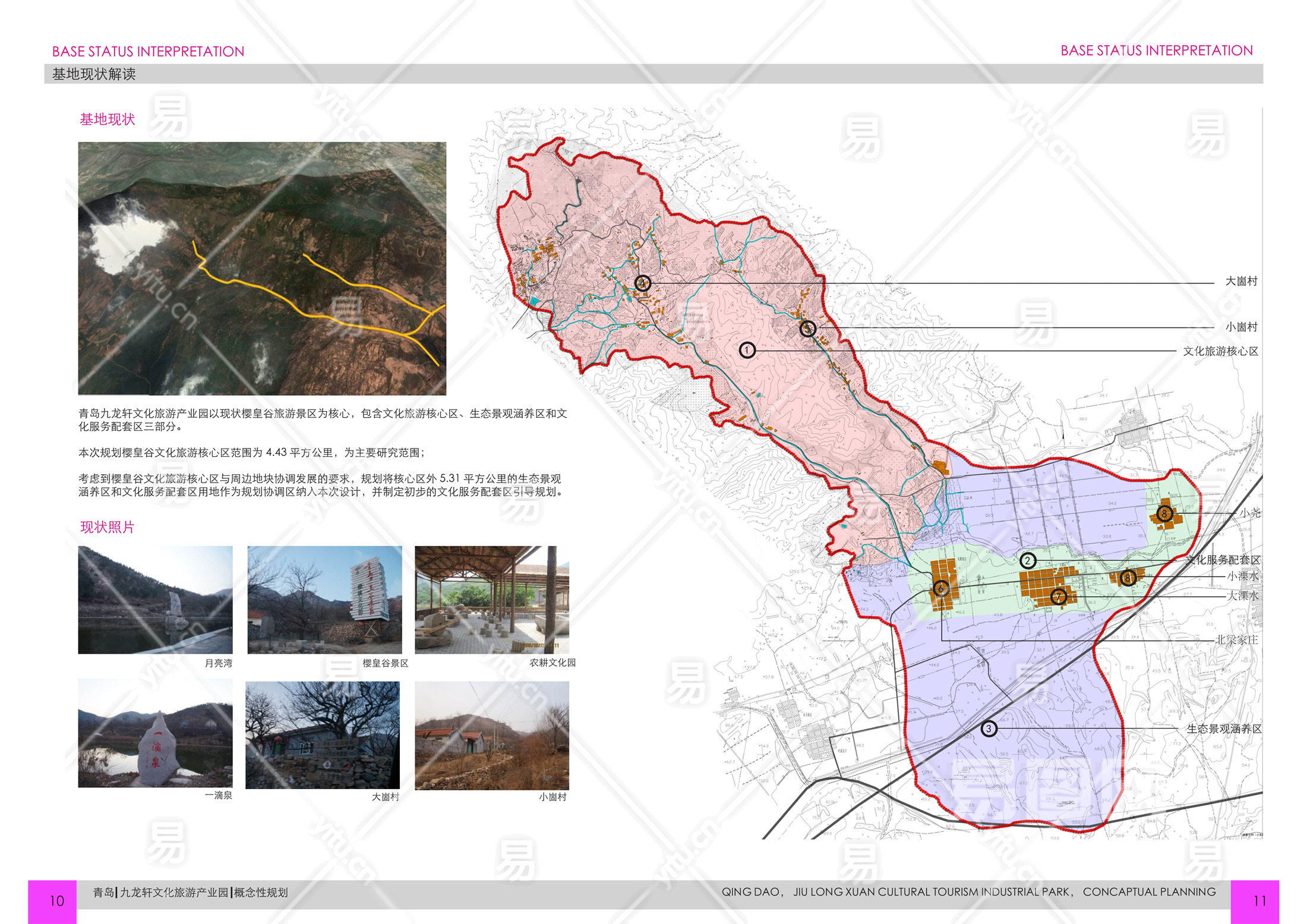Image resolution: width=1307 pixels, height=924 pixels.
Task: Click map marker number 6 circle
Action: click(x=940, y=589)
